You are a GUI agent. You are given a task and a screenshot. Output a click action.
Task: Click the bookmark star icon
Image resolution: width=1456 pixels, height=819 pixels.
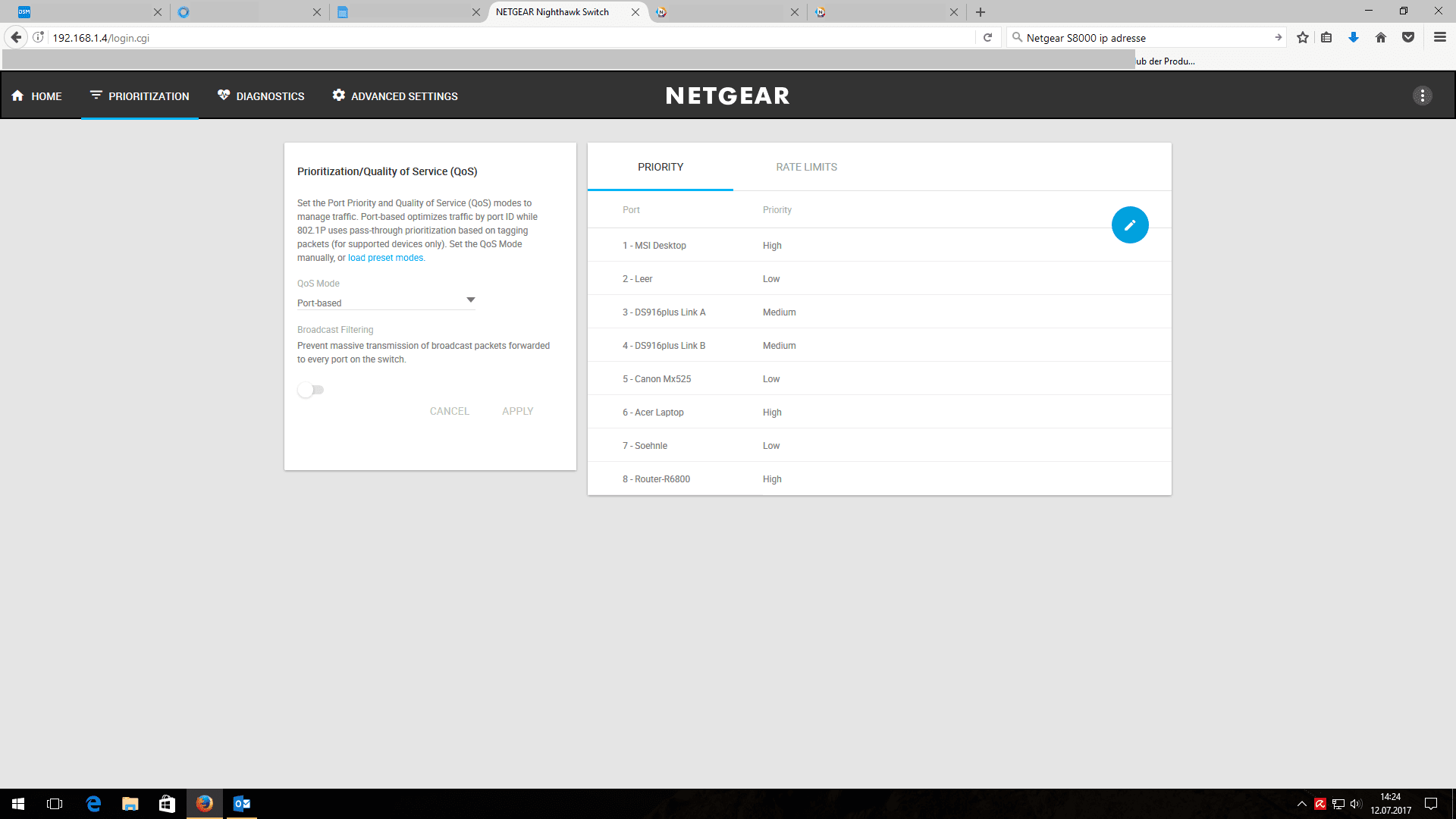tap(1303, 37)
